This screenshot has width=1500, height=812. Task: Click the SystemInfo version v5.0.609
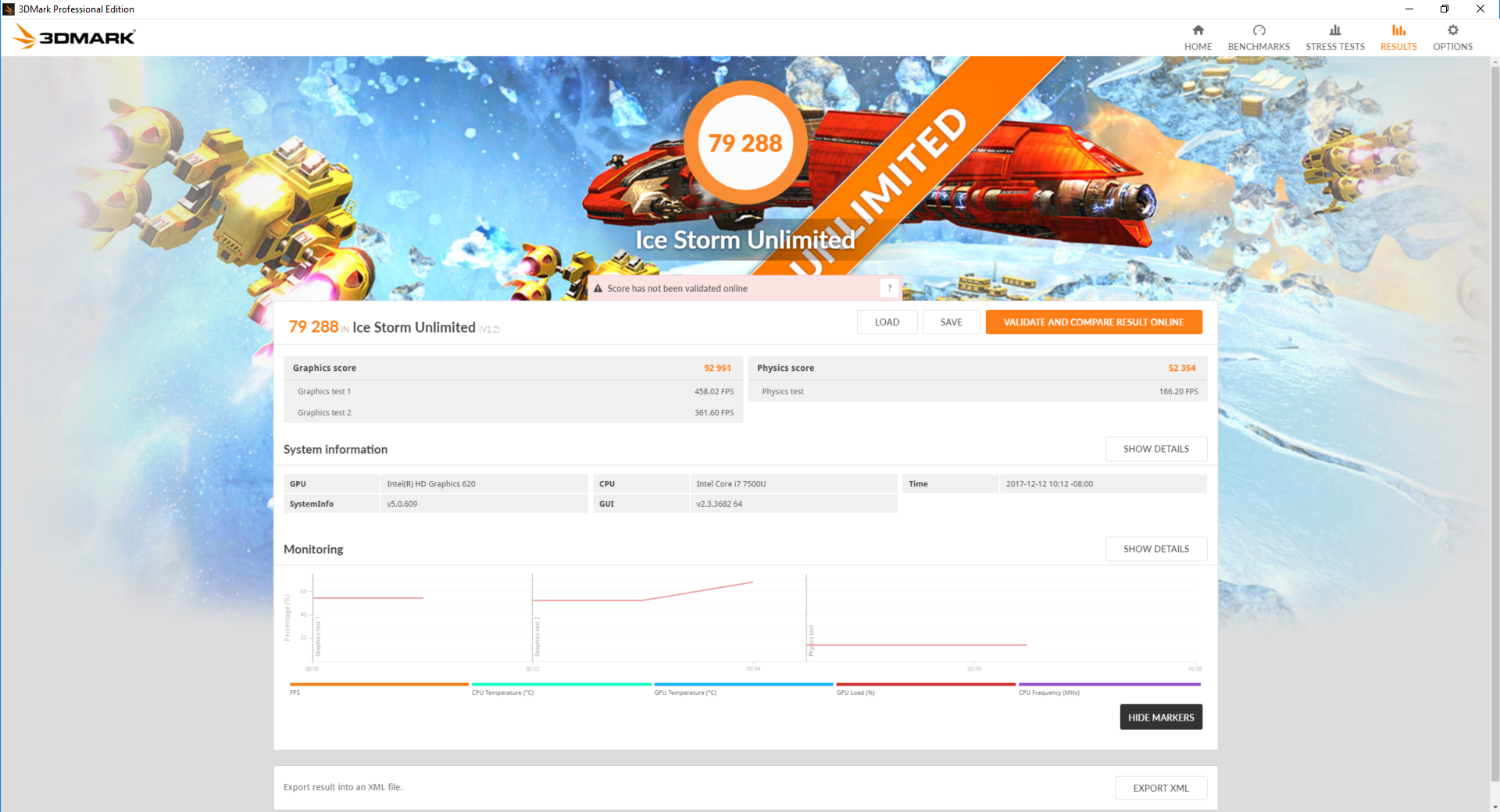point(402,504)
